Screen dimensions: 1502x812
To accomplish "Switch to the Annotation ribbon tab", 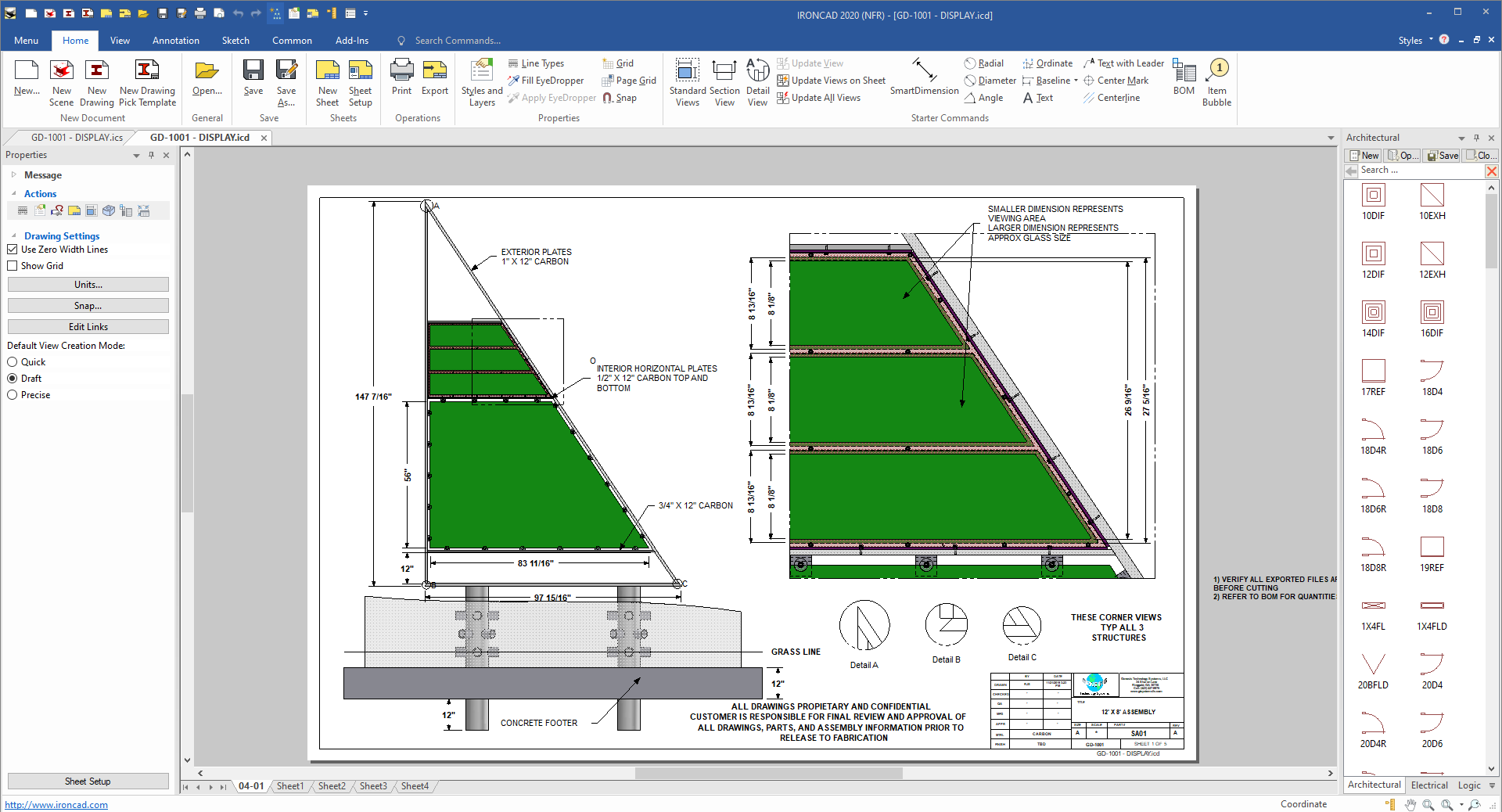I will click(x=176, y=41).
